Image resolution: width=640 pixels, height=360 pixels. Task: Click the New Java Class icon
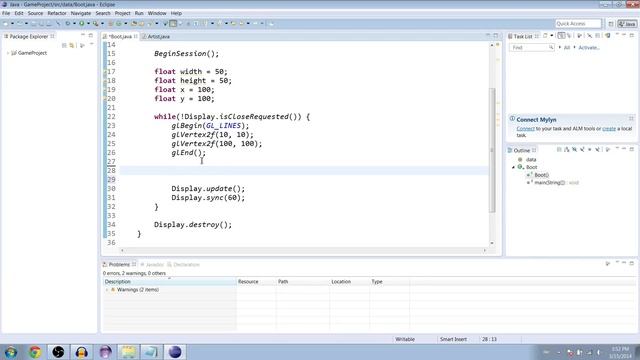click(119, 24)
